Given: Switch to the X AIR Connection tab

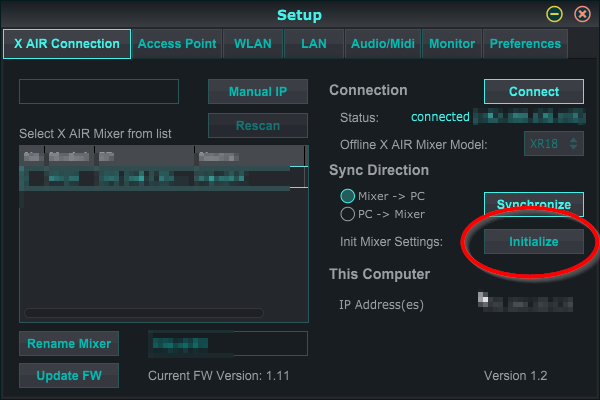Looking at the screenshot, I should click(x=67, y=44).
